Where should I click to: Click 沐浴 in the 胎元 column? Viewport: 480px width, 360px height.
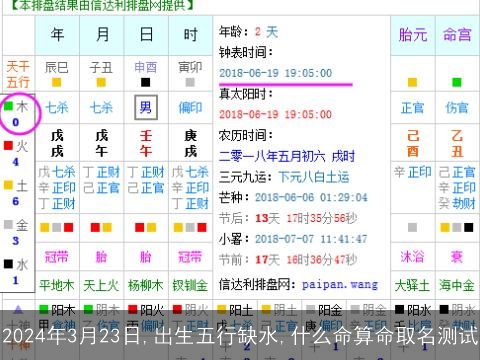tap(413, 257)
